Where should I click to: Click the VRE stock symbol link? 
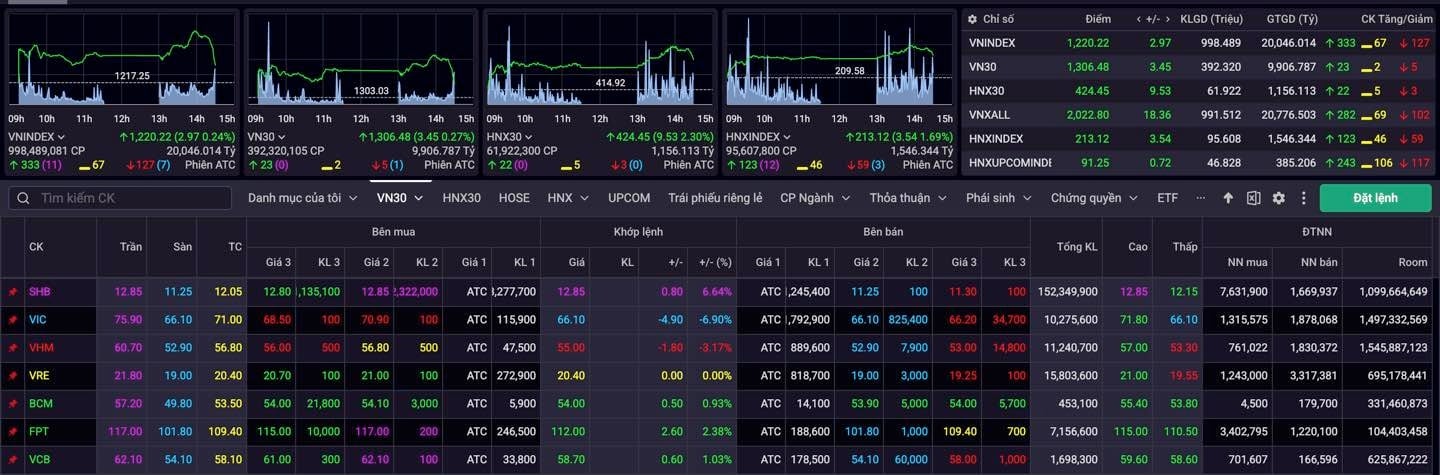39,375
